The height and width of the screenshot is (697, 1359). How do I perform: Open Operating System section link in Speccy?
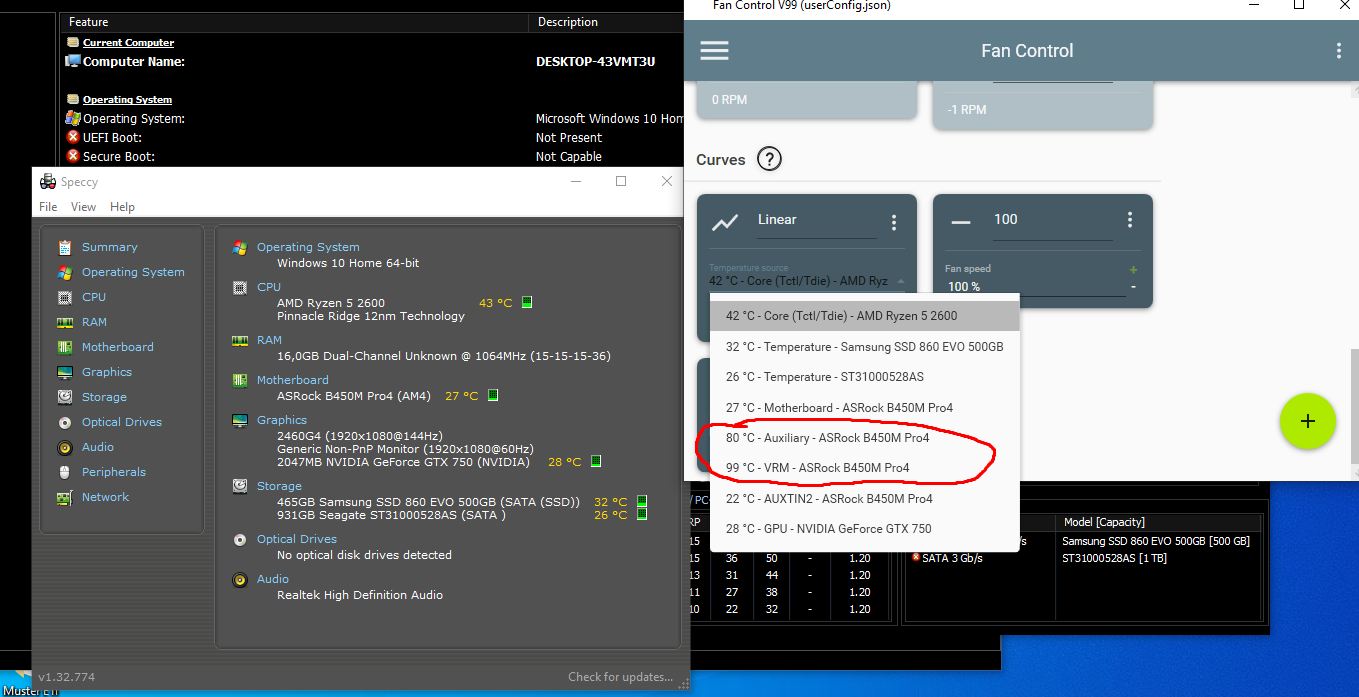(308, 247)
